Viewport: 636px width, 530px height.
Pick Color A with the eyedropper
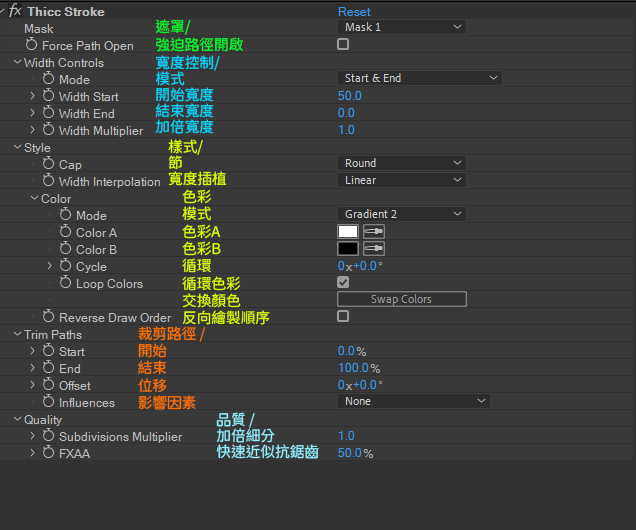[374, 232]
